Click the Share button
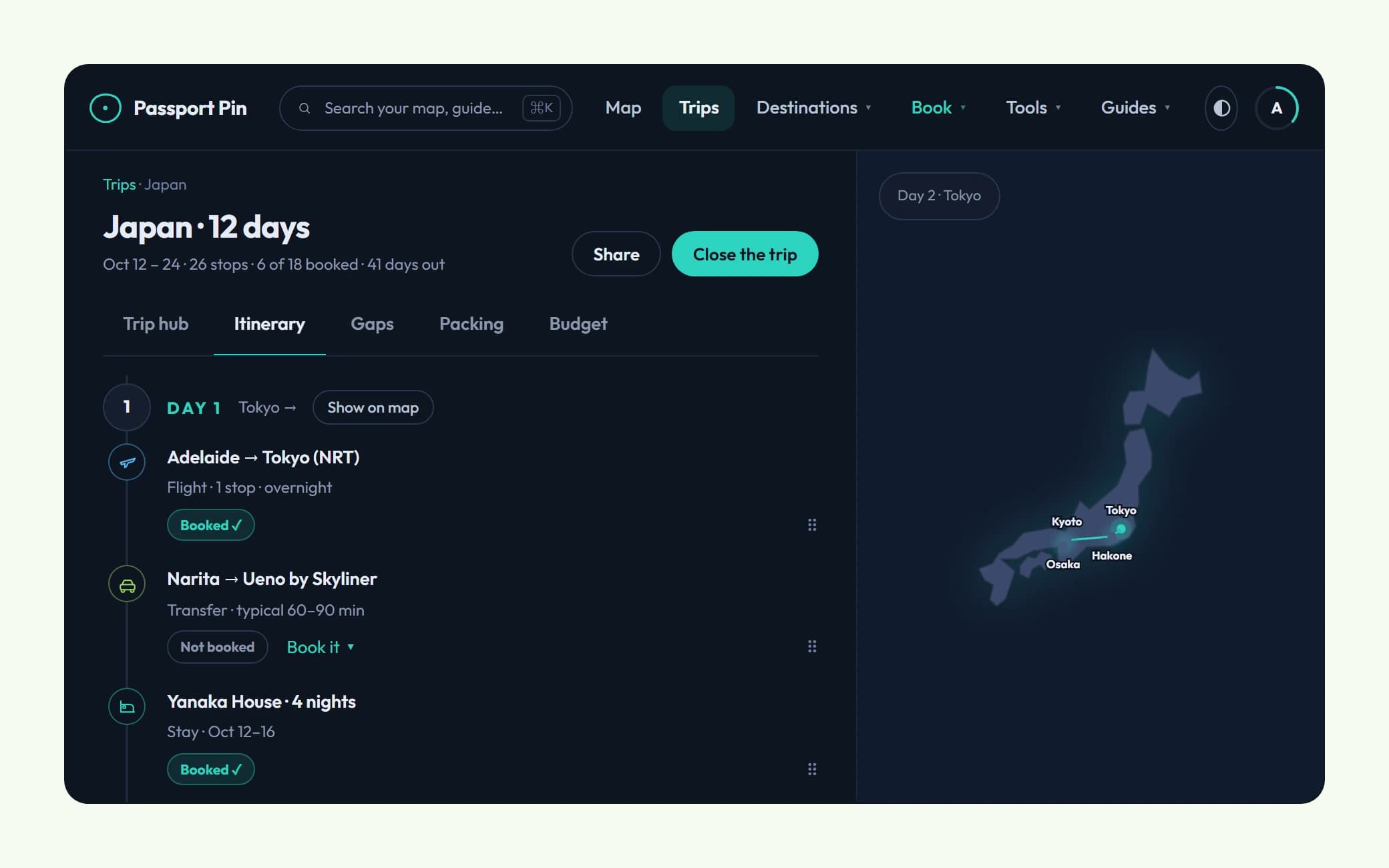Viewport: 1389px width, 868px height. click(616, 254)
